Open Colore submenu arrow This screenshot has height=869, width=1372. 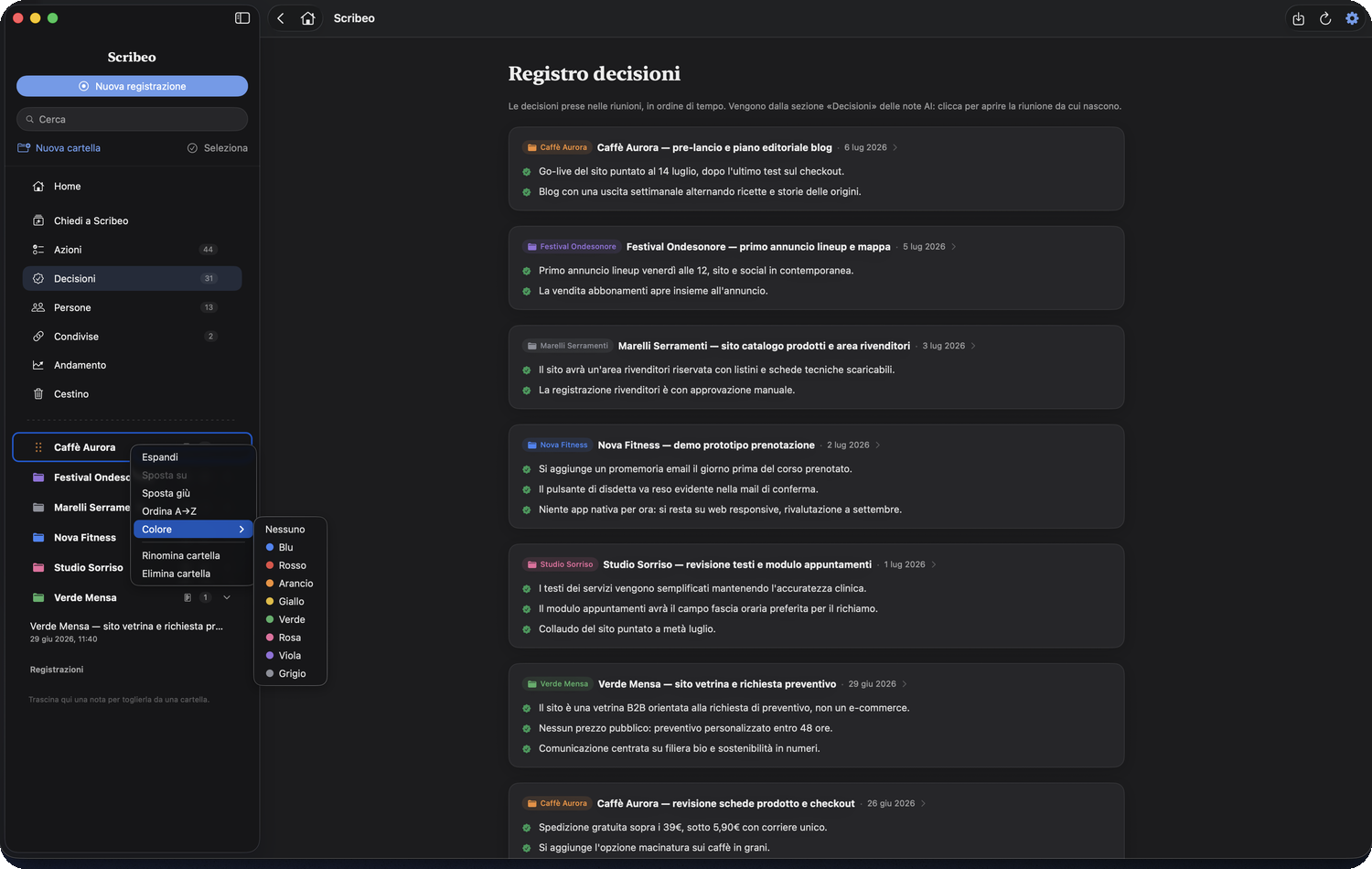point(241,530)
